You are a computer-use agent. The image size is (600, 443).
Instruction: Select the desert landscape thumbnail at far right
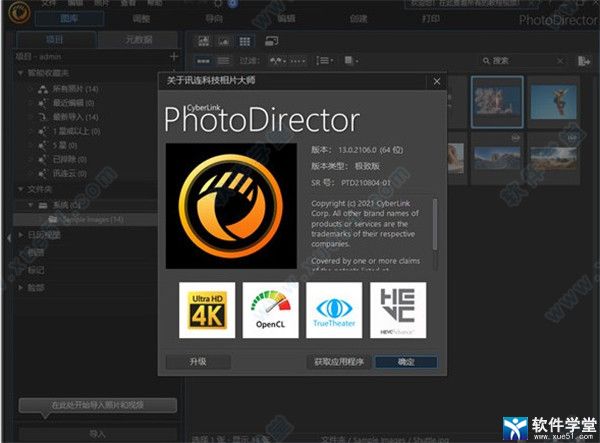554,158
